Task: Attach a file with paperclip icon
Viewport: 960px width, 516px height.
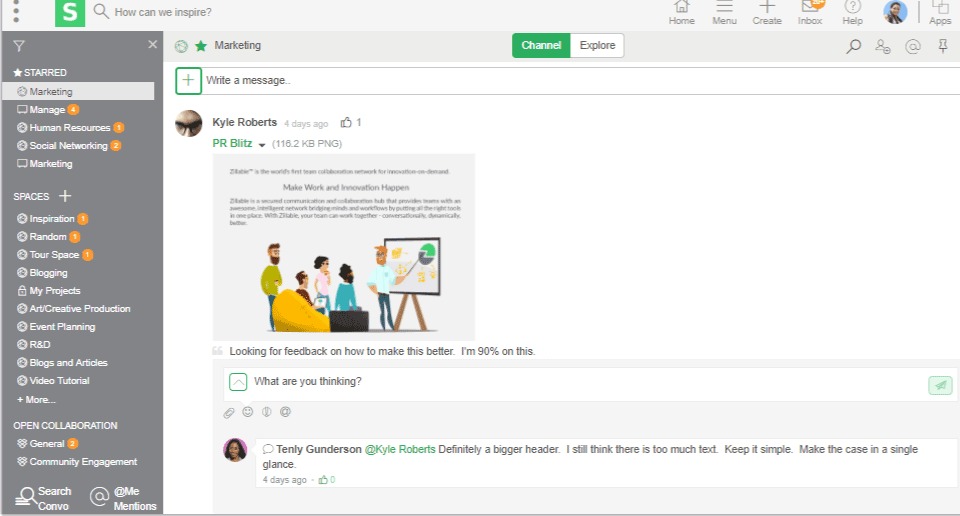Action: click(x=228, y=413)
